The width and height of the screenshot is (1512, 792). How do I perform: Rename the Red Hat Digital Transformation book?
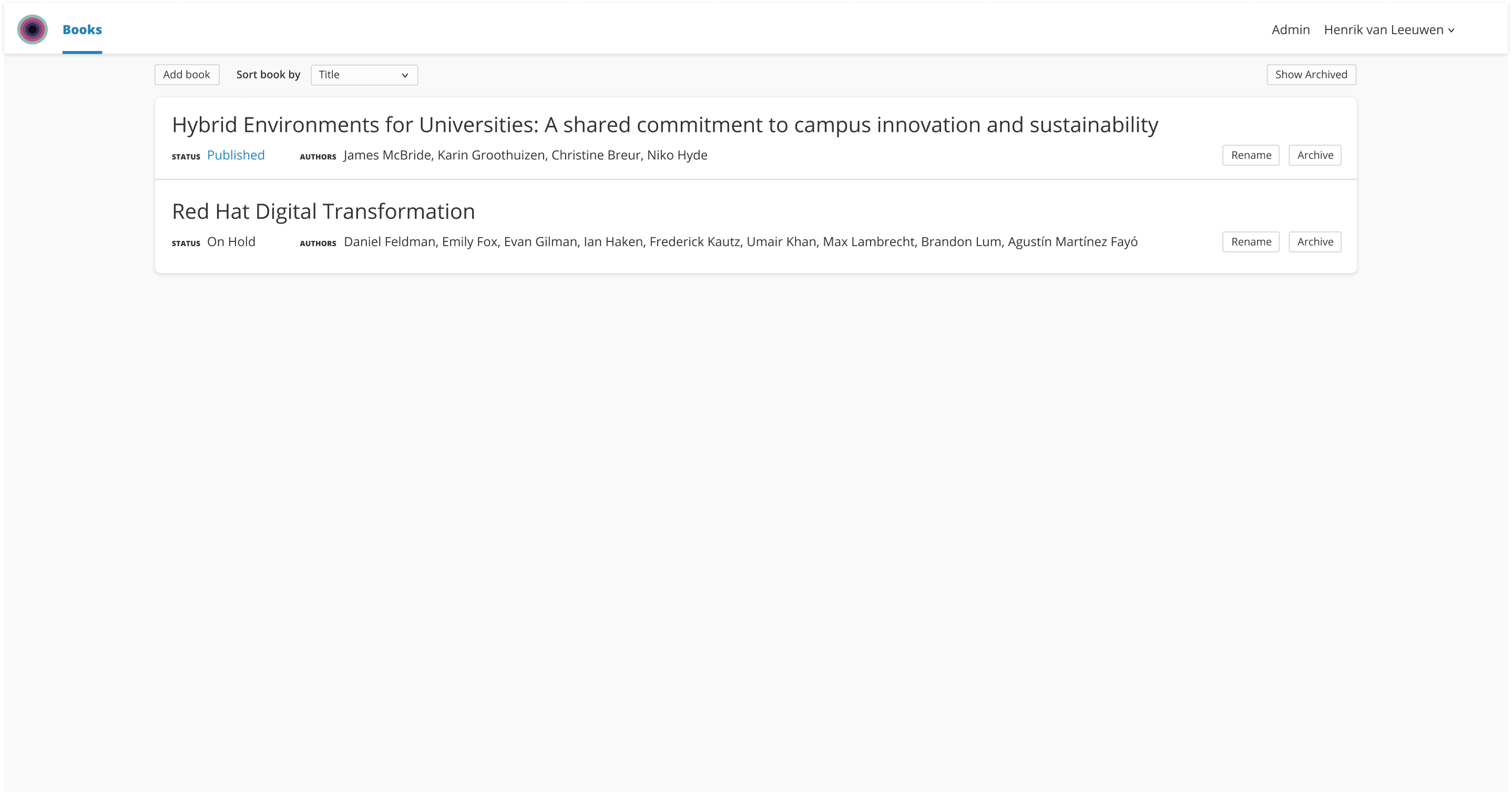pyautogui.click(x=1251, y=242)
